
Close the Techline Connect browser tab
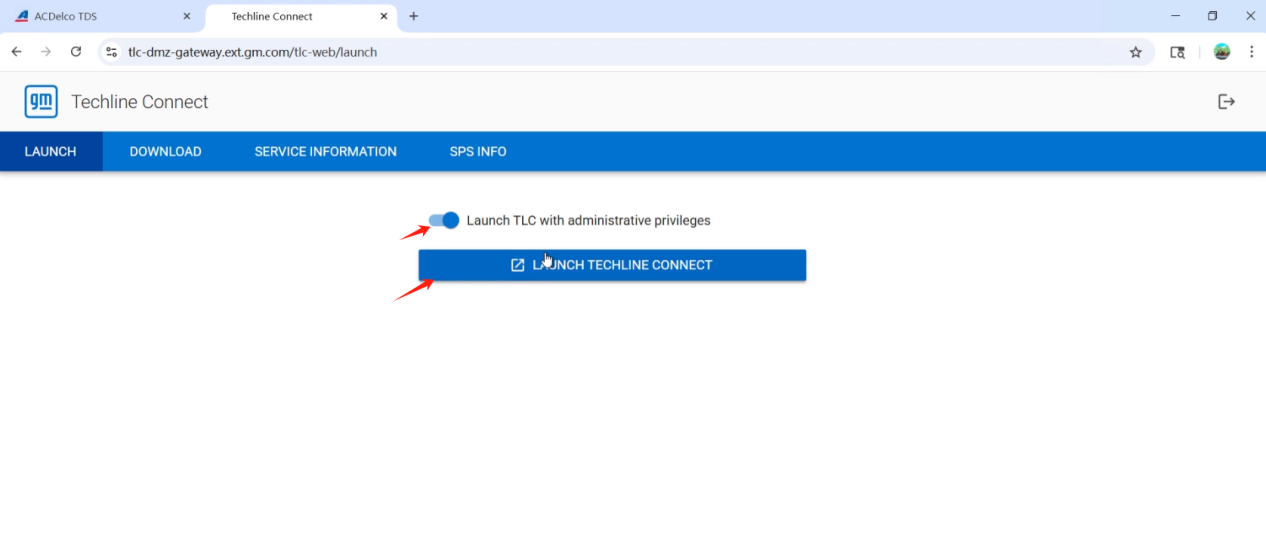point(383,16)
